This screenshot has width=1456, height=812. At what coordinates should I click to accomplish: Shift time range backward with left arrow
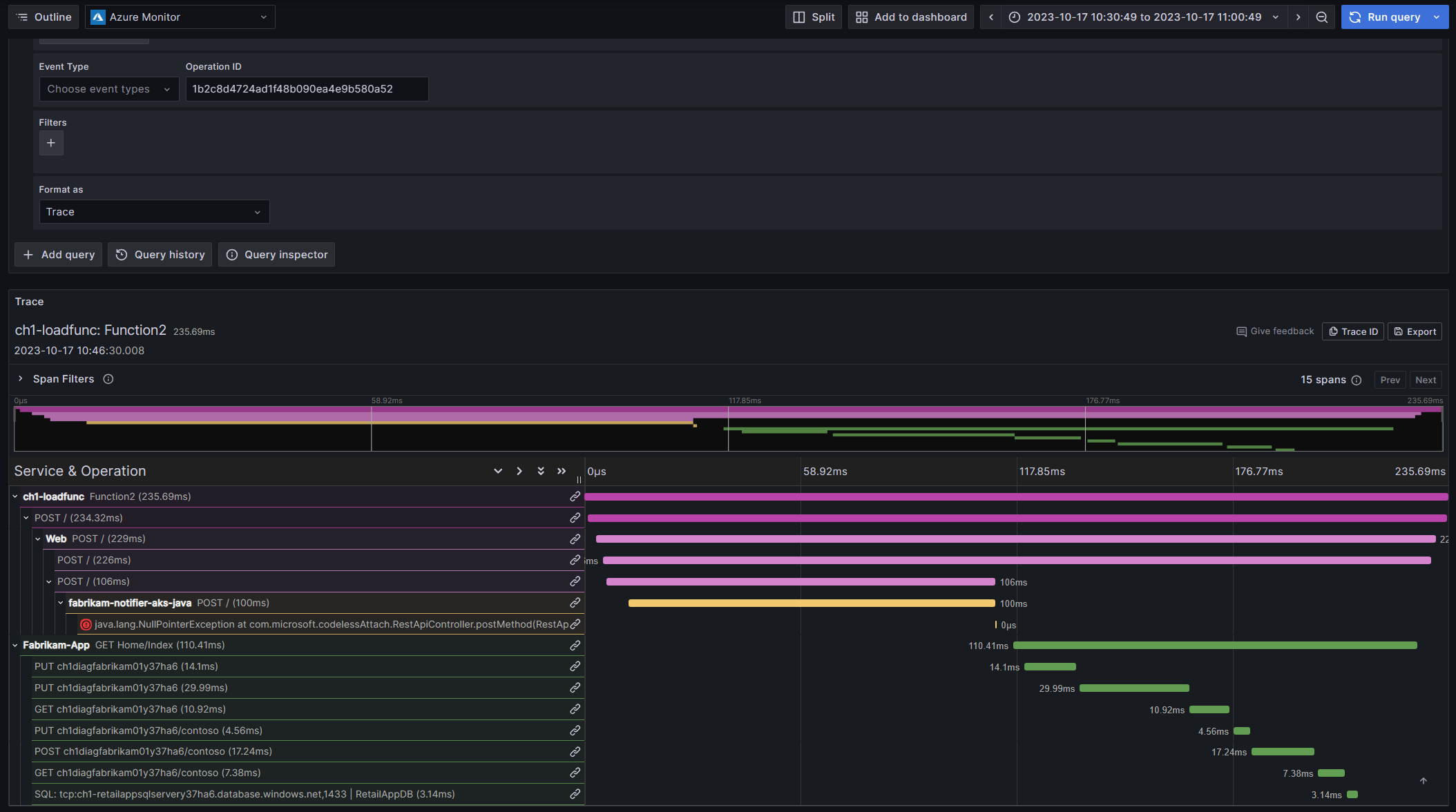coord(991,17)
